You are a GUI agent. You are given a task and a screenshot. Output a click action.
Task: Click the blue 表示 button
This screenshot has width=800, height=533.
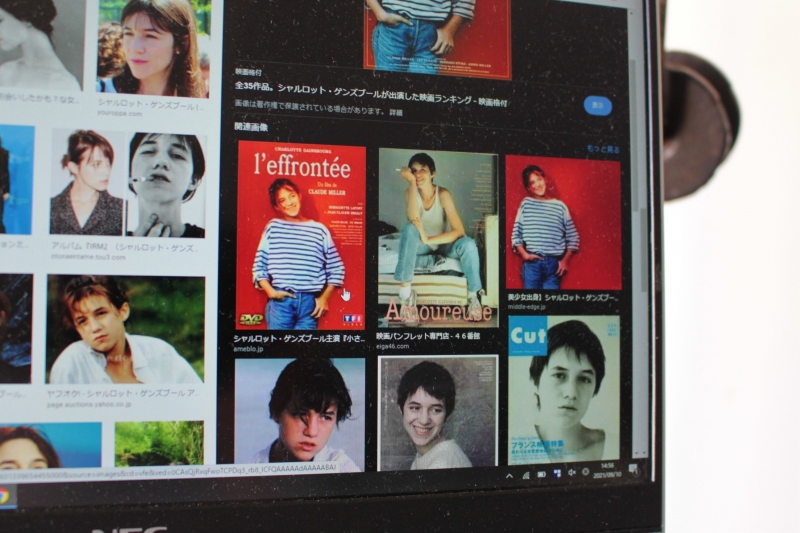coord(597,106)
